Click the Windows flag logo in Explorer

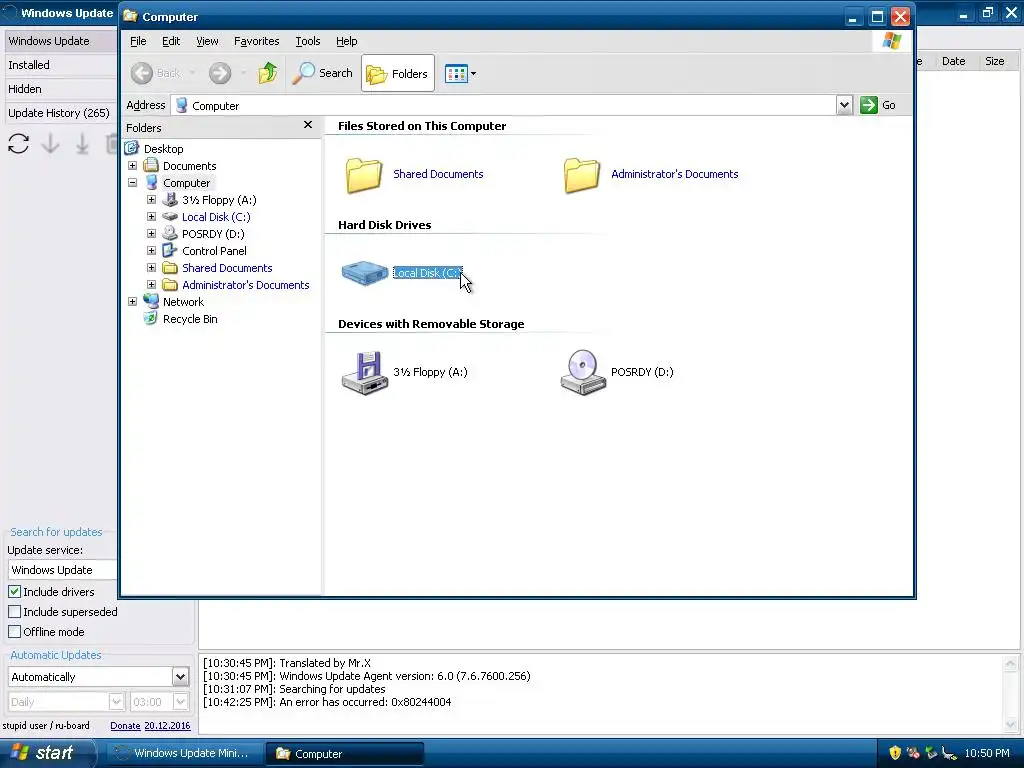pyautogui.click(x=891, y=41)
